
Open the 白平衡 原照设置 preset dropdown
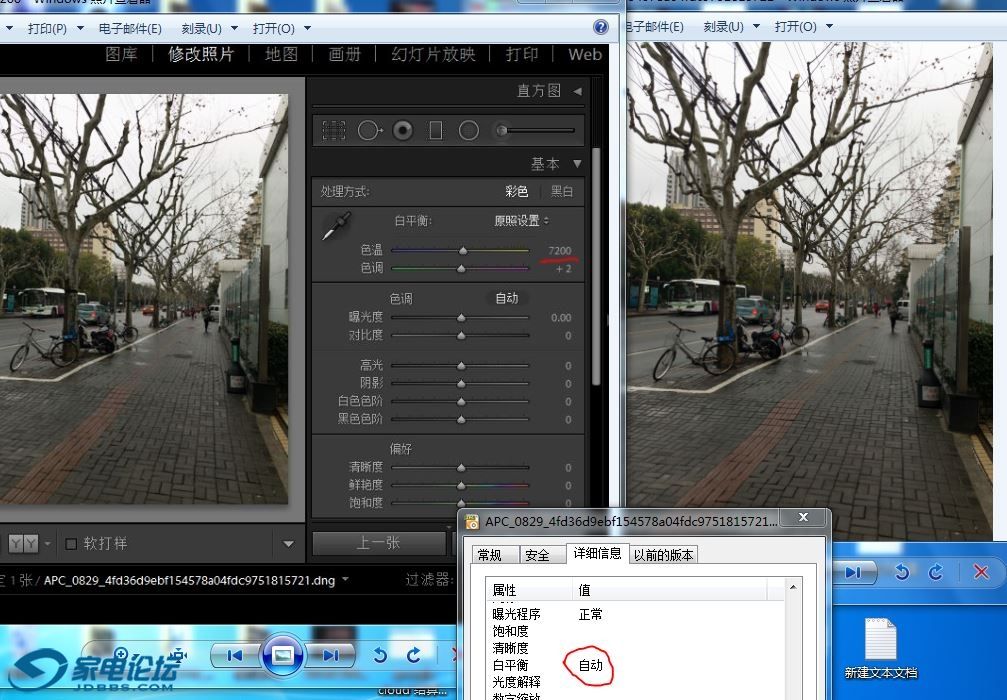(x=522, y=220)
